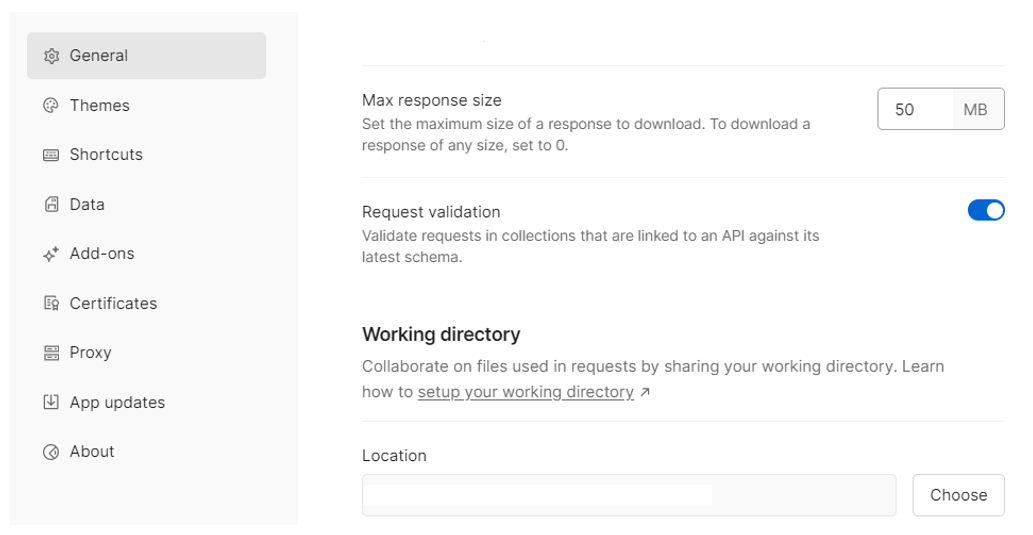Image resolution: width=1033 pixels, height=535 pixels.
Task: Click the Themes palette icon
Action: [51, 105]
